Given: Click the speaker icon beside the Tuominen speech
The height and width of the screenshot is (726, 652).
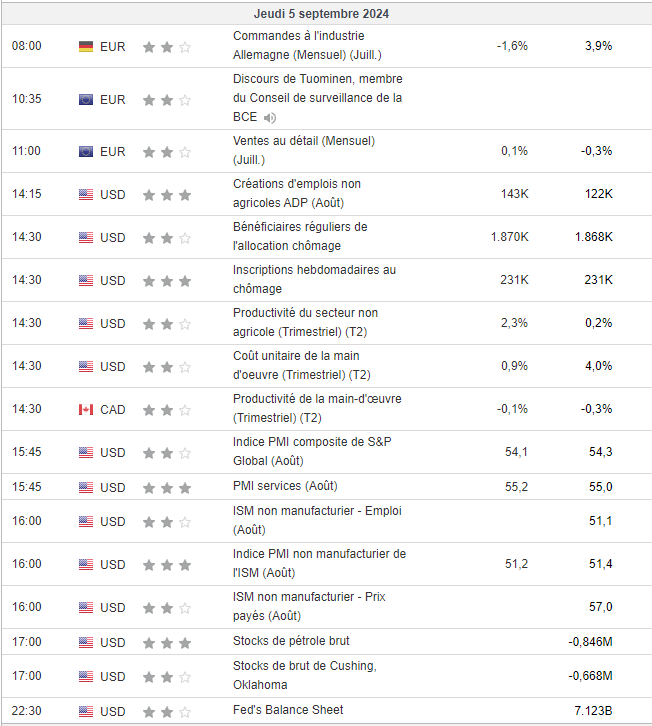Looking at the screenshot, I should pos(270,118).
